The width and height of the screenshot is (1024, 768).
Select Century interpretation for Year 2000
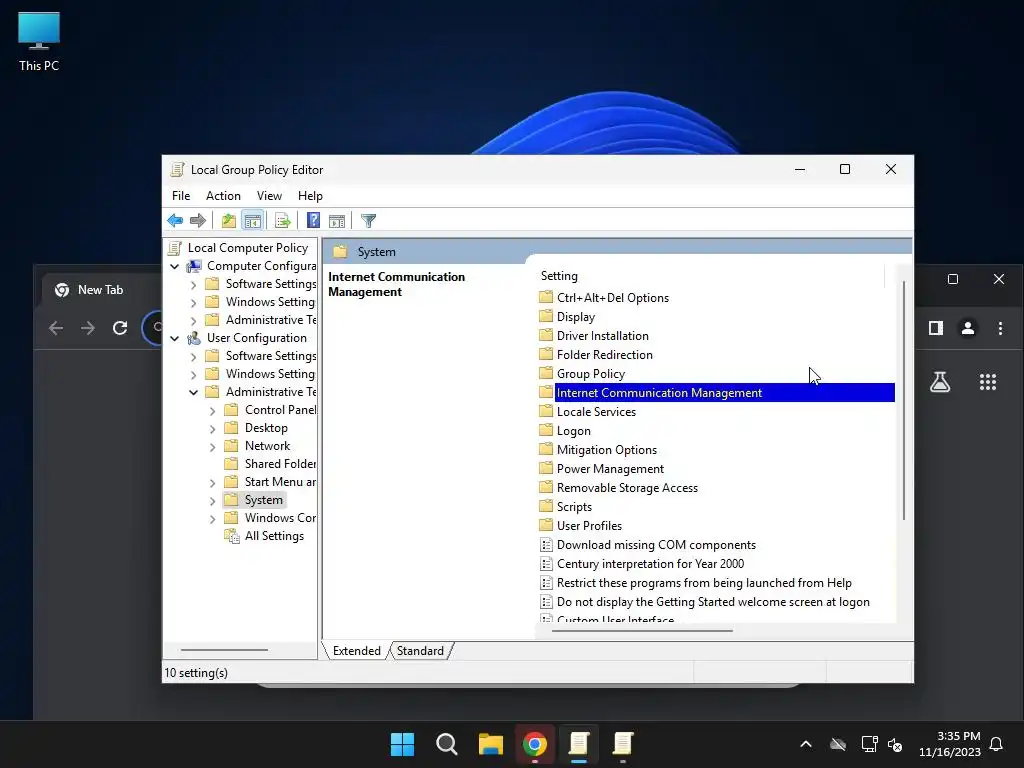650,564
